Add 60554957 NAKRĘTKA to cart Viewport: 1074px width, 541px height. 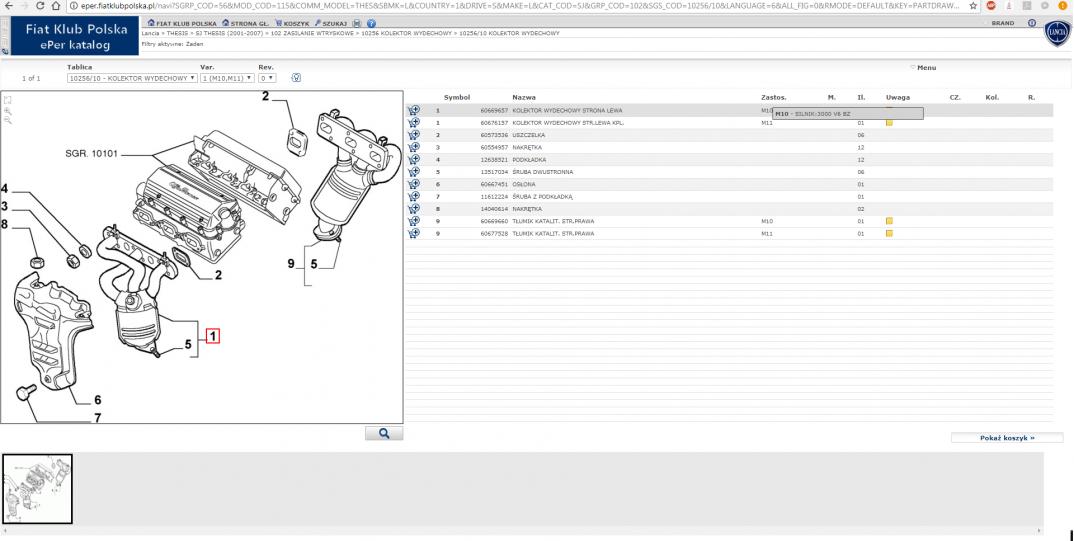pyautogui.click(x=414, y=147)
